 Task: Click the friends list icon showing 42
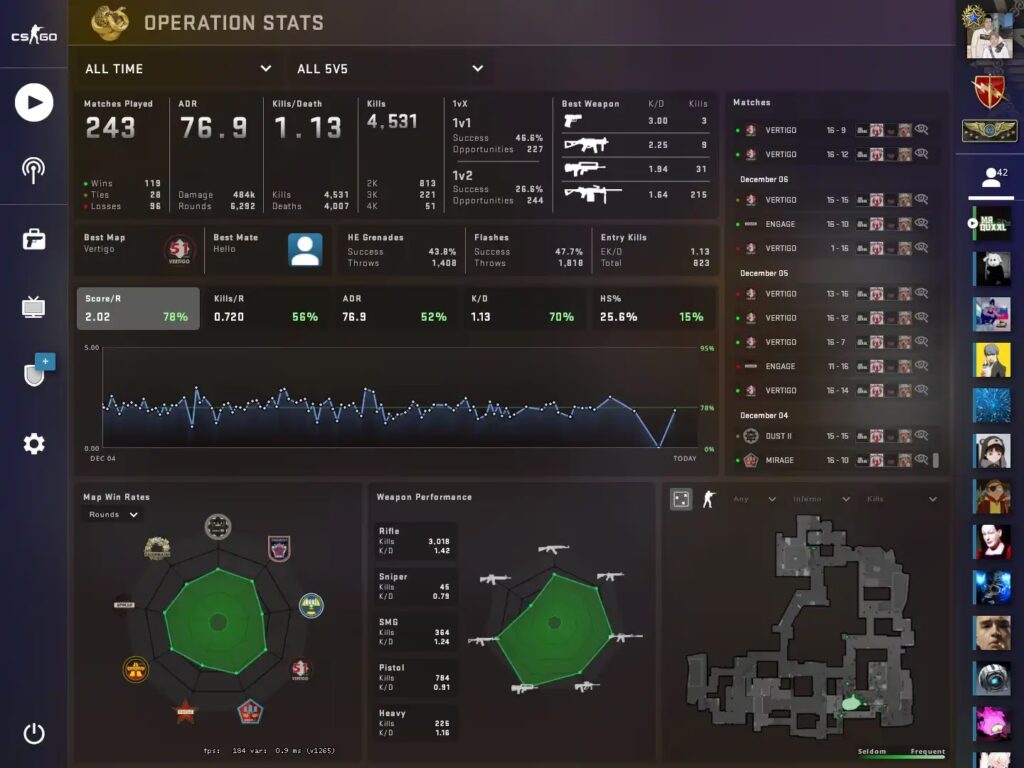pyautogui.click(x=991, y=177)
